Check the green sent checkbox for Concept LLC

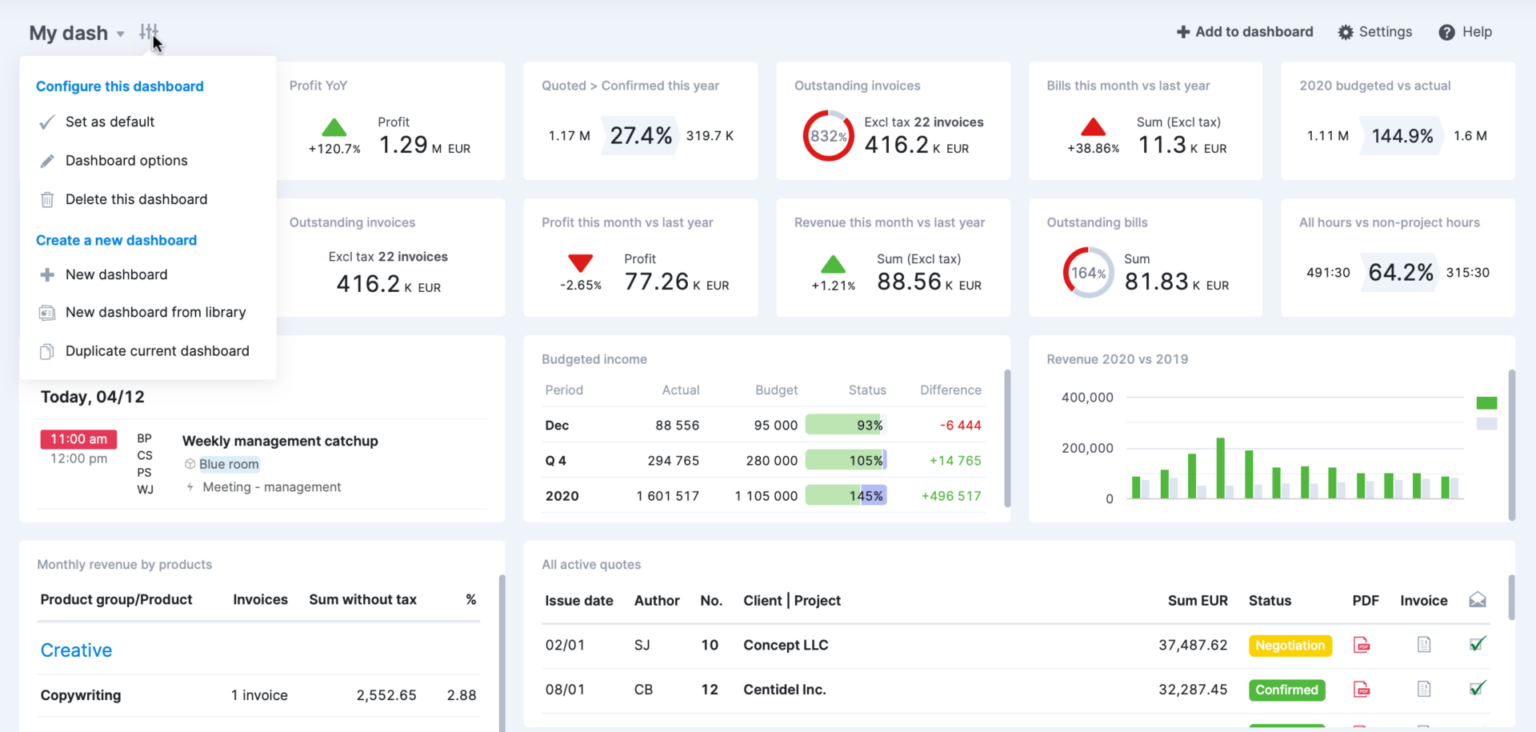(1477, 645)
